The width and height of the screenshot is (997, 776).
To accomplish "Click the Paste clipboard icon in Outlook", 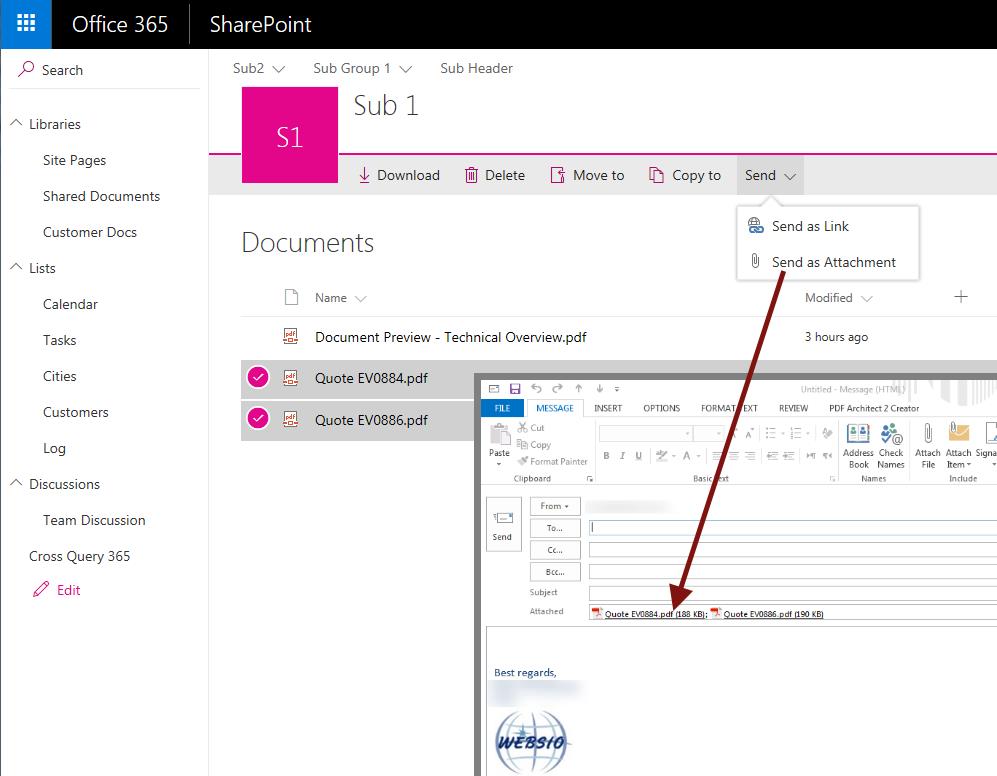I will (x=499, y=435).
